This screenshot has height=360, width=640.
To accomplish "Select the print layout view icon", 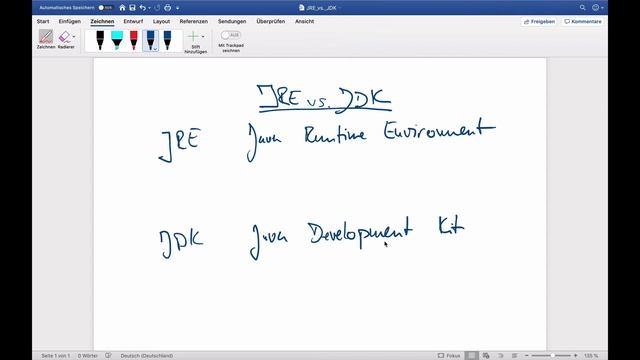I will [471, 356].
